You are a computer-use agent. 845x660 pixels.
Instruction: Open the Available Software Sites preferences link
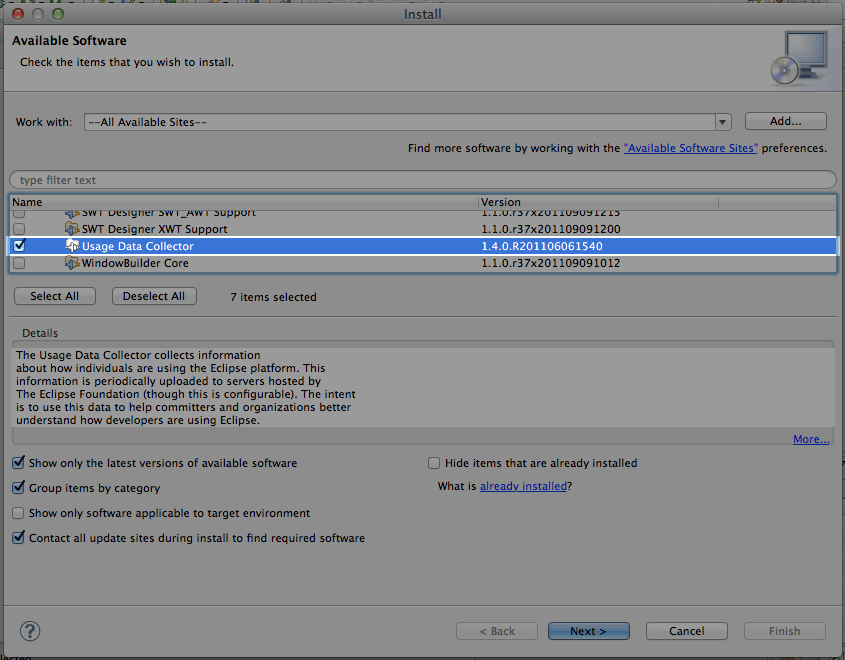tap(690, 148)
